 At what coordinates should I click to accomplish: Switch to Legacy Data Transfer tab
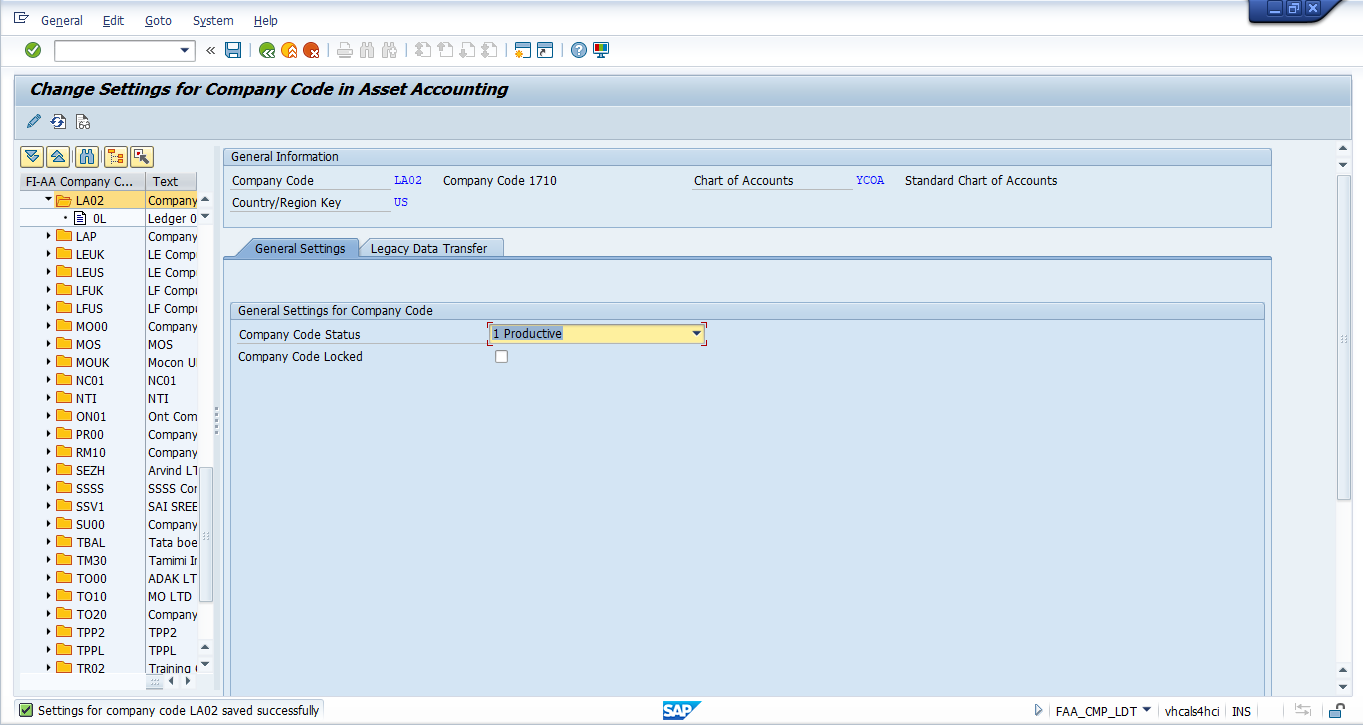pyautogui.click(x=429, y=248)
